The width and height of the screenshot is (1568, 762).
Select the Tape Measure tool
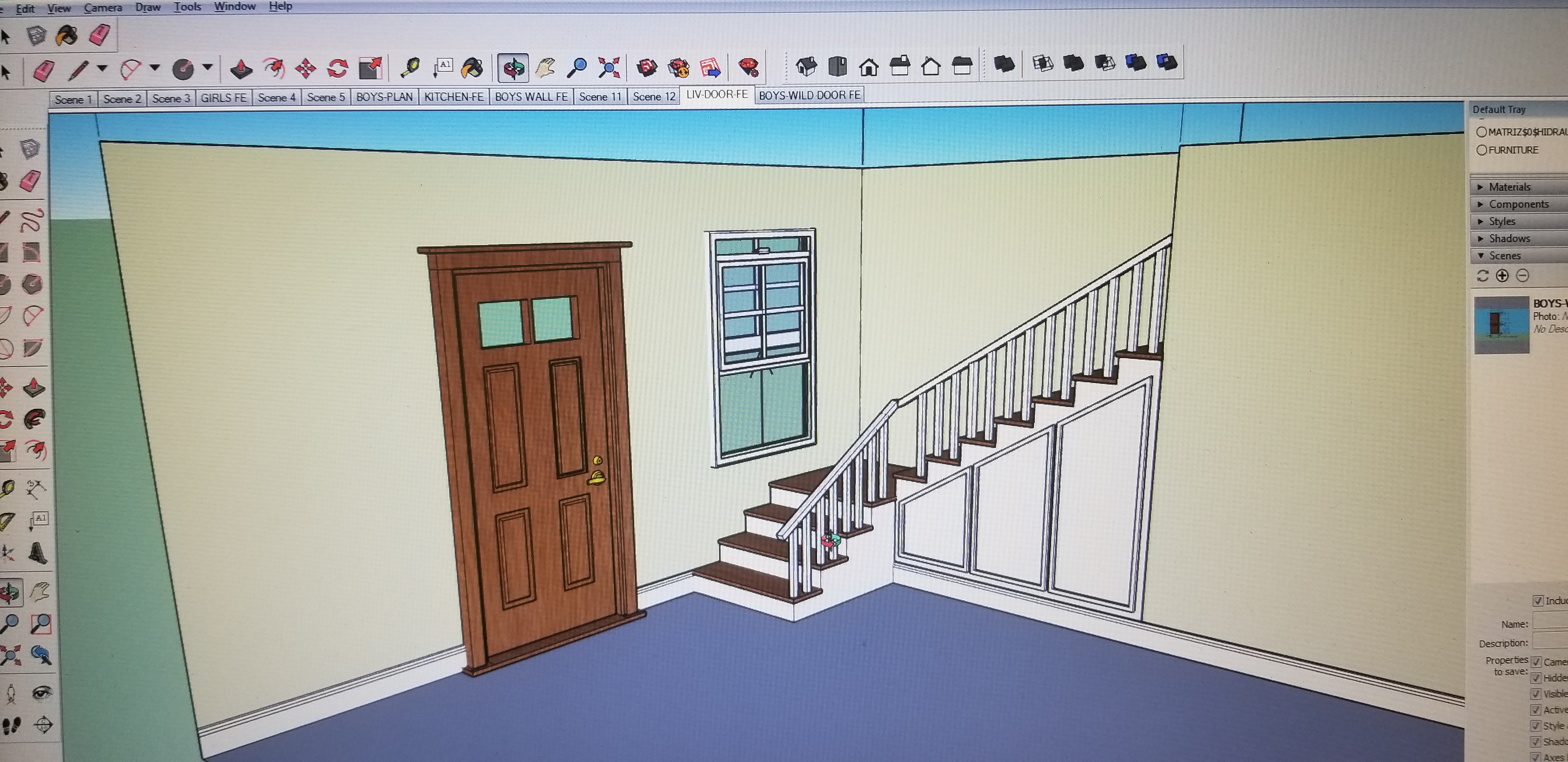[411, 67]
